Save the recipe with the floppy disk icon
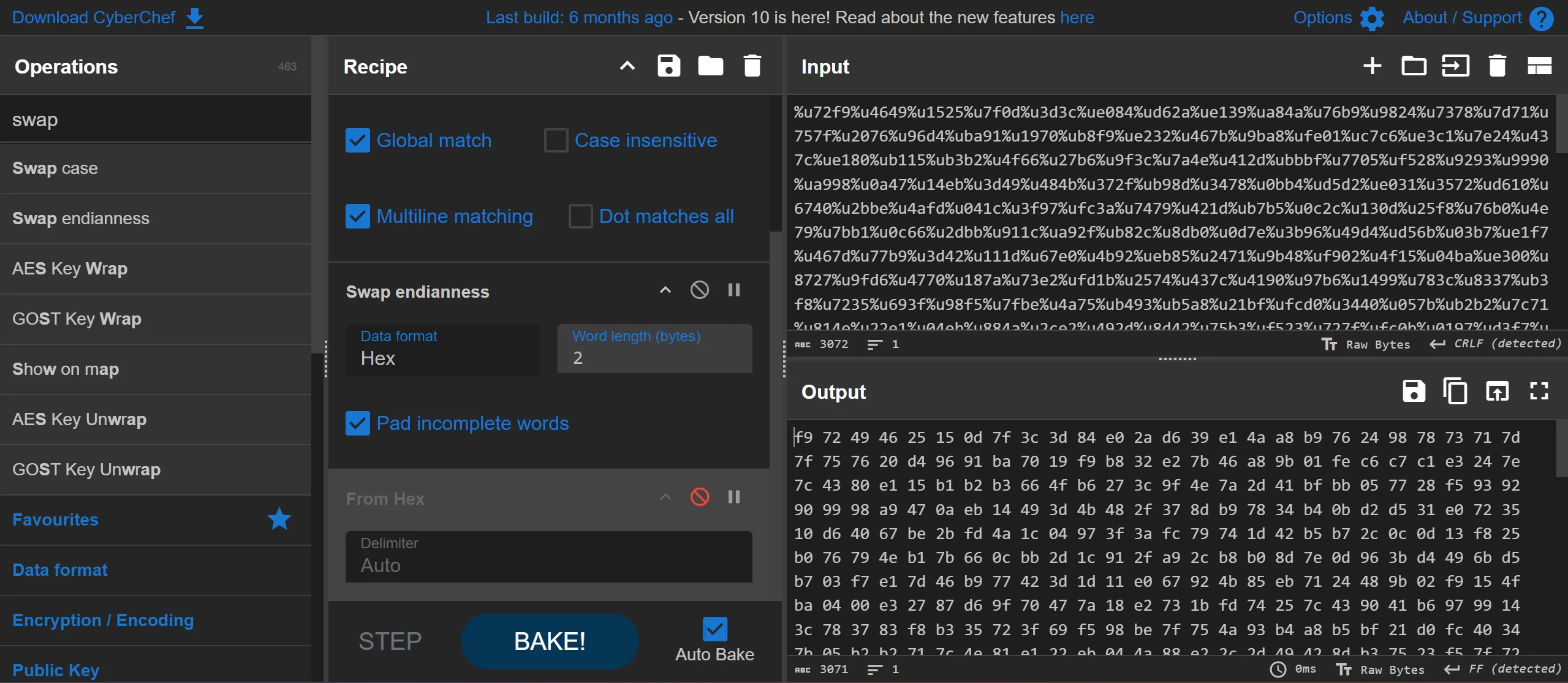1568x683 pixels. [668, 66]
